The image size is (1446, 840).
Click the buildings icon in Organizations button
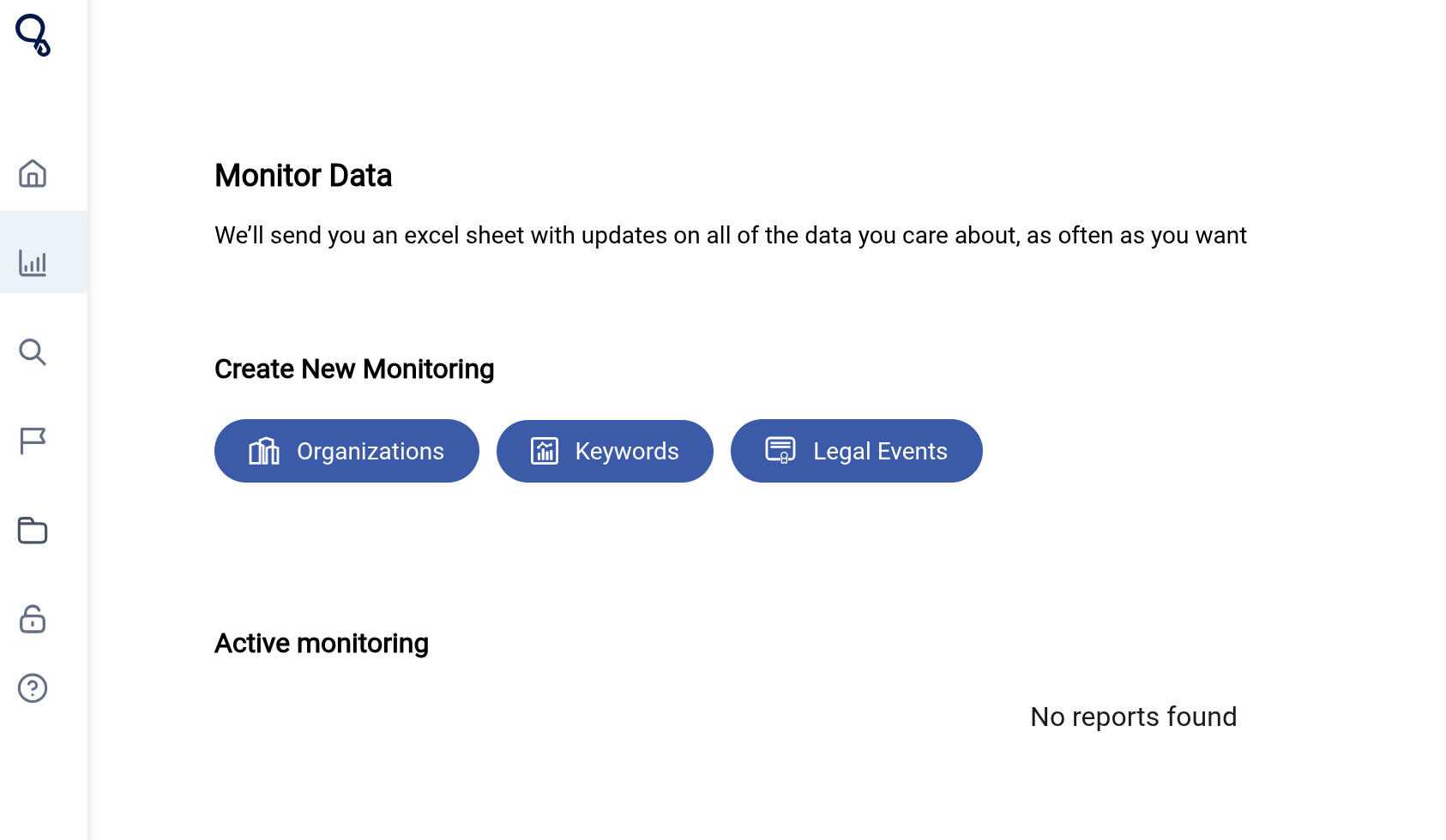pyautogui.click(x=264, y=451)
